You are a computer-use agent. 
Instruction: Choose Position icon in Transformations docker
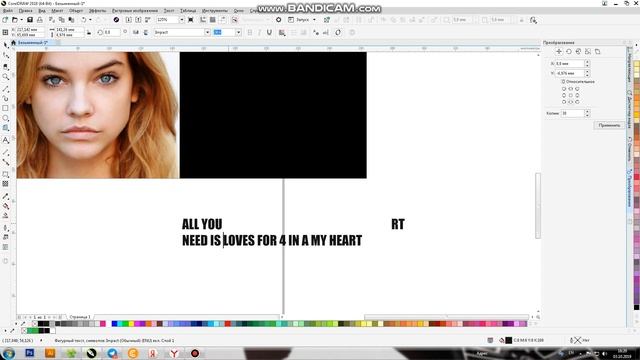point(559,51)
